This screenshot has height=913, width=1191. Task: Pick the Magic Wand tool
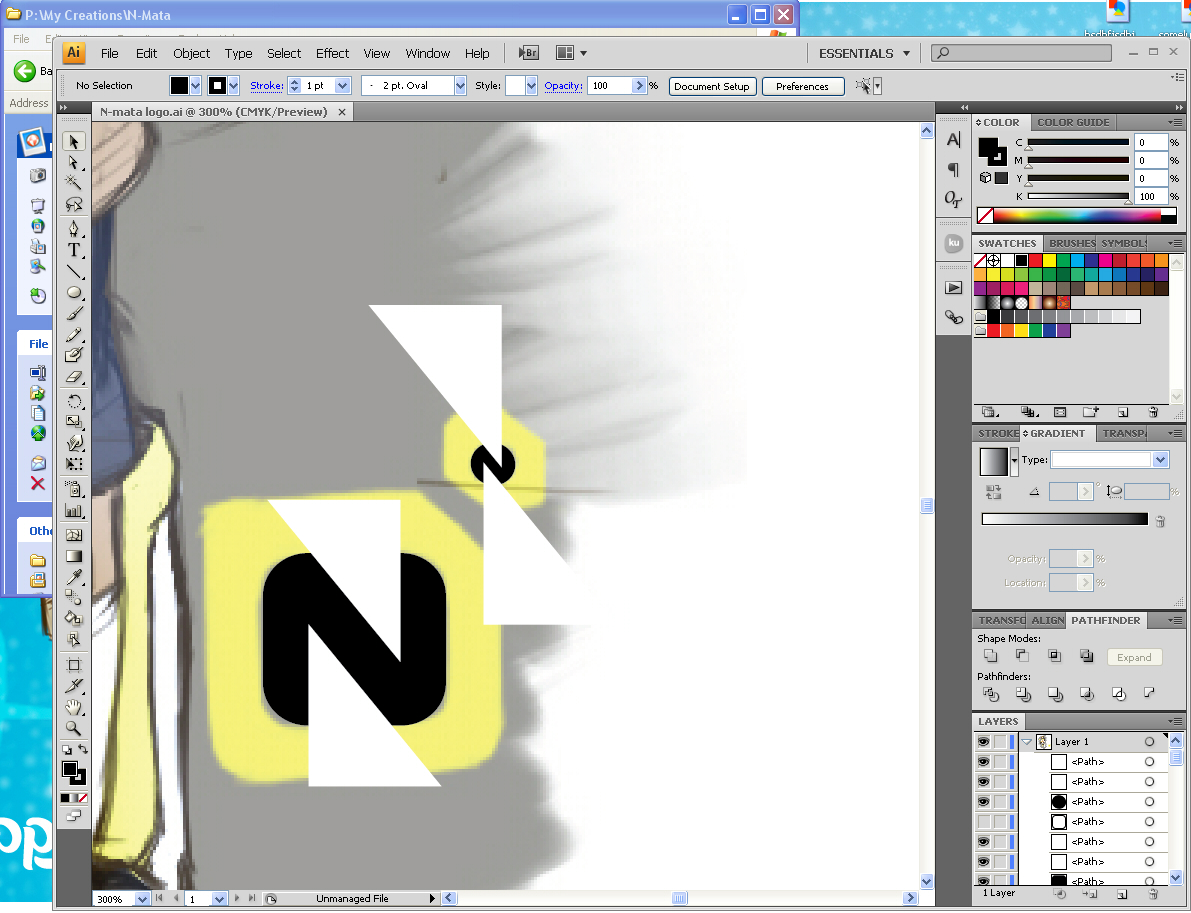[74, 182]
